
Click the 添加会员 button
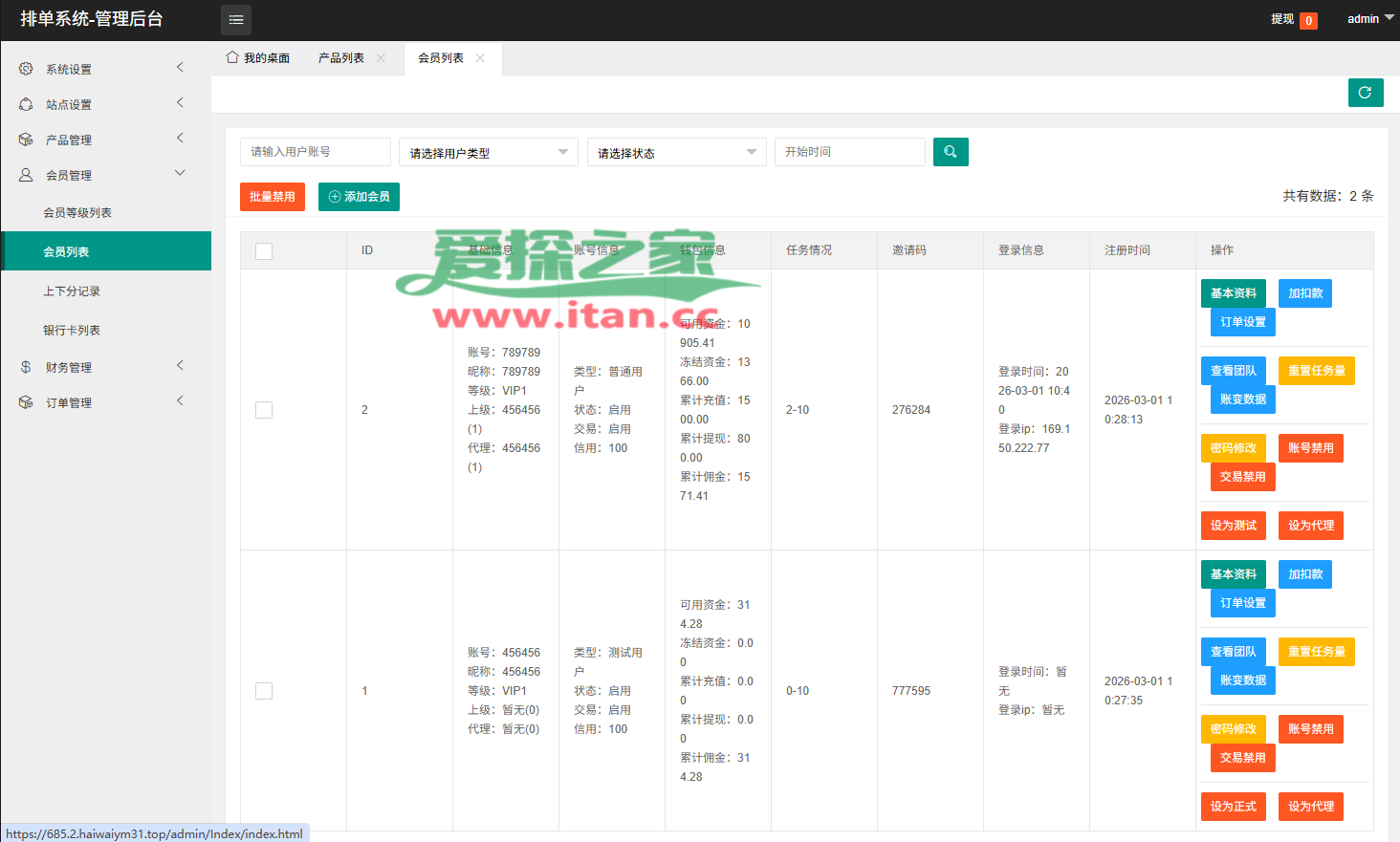(359, 197)
